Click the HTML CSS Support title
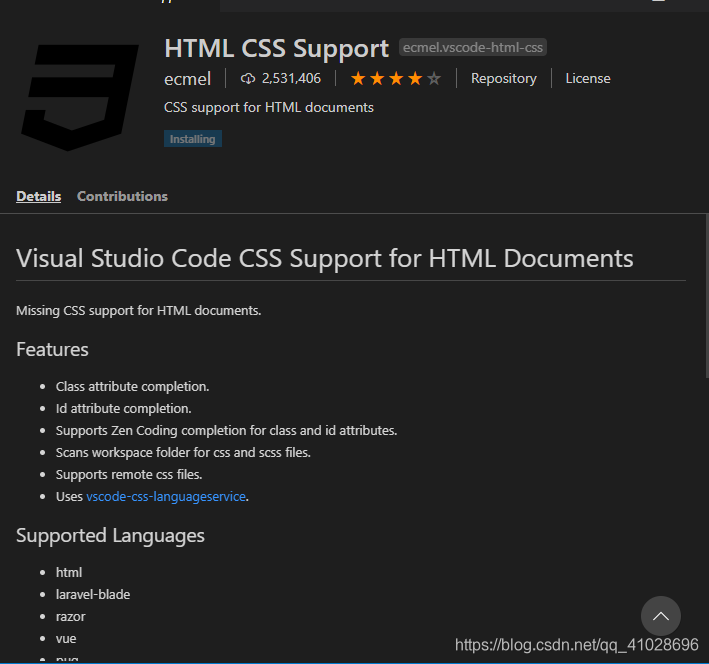This screenshot has width=709, height=664. pyautogui.click(x=276, y=49)
